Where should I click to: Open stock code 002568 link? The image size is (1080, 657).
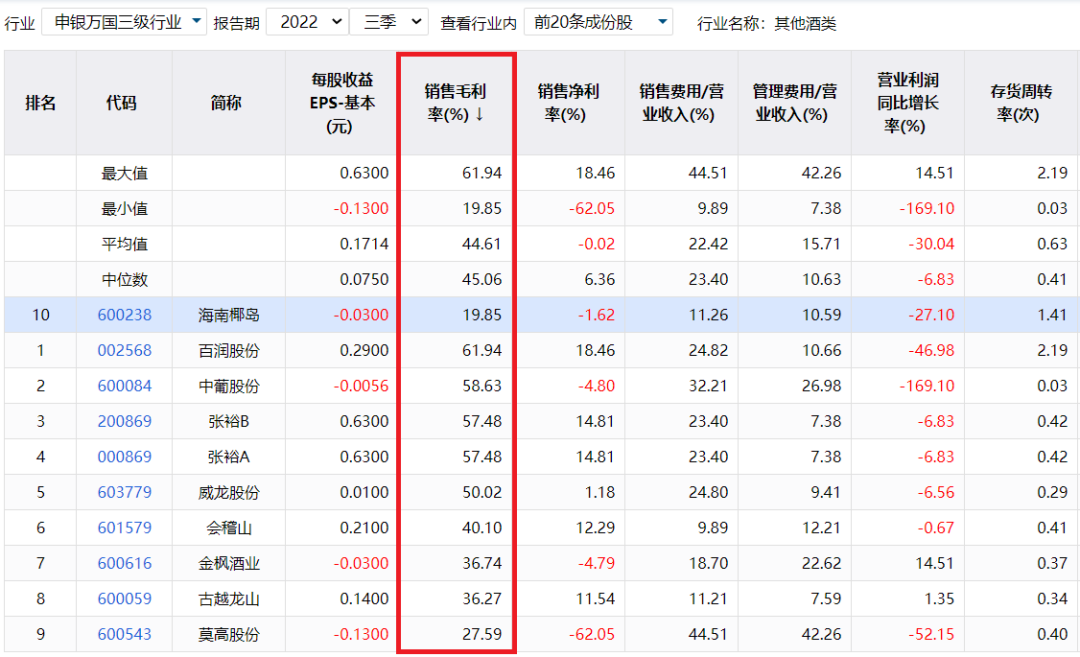pos(125,351)
